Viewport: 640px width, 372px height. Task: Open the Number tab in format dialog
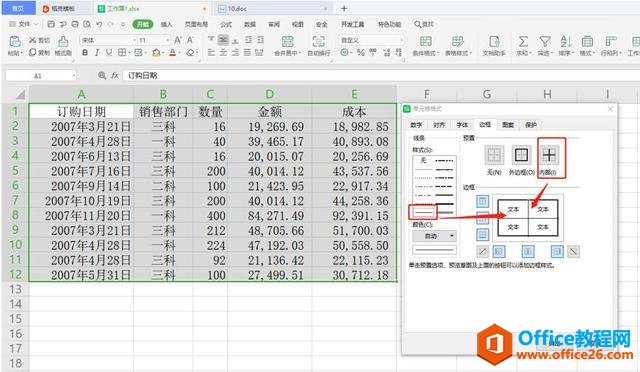pos(416,125)
